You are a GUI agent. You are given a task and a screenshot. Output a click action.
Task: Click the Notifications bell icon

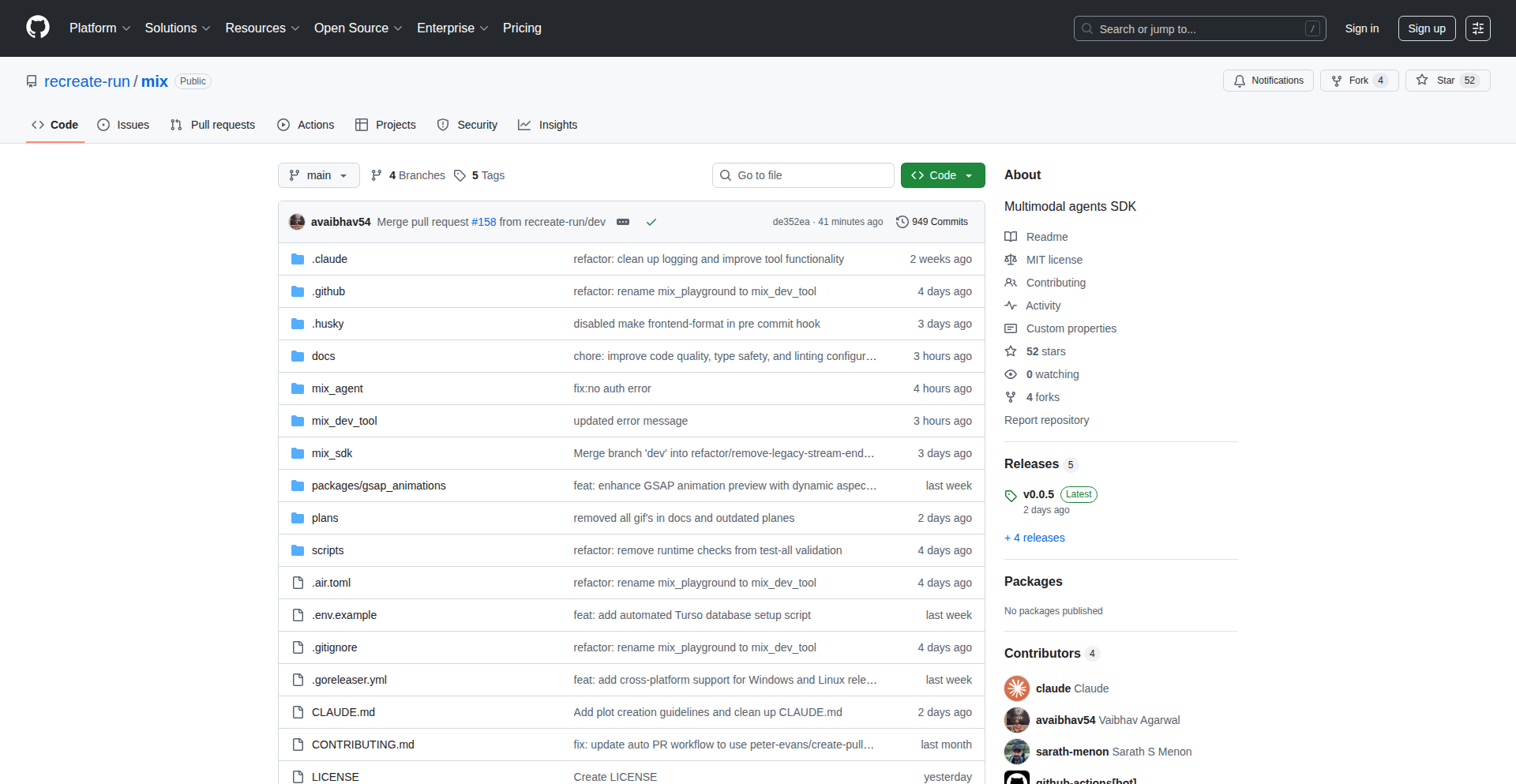[x=1240, y=81]
